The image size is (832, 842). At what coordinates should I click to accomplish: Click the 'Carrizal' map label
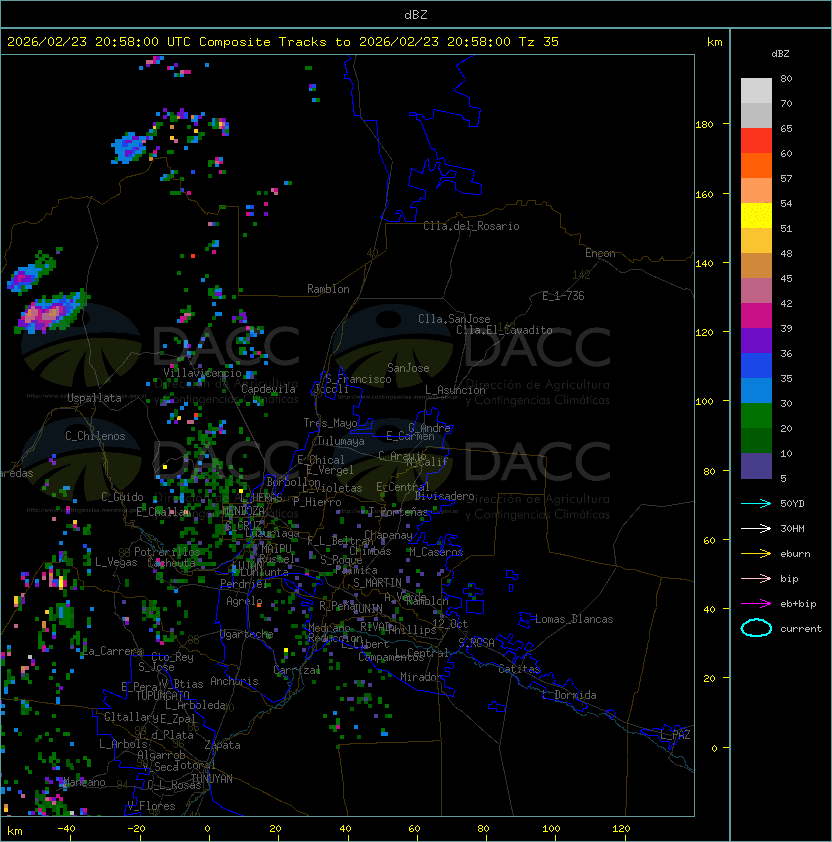click(297, 670)
